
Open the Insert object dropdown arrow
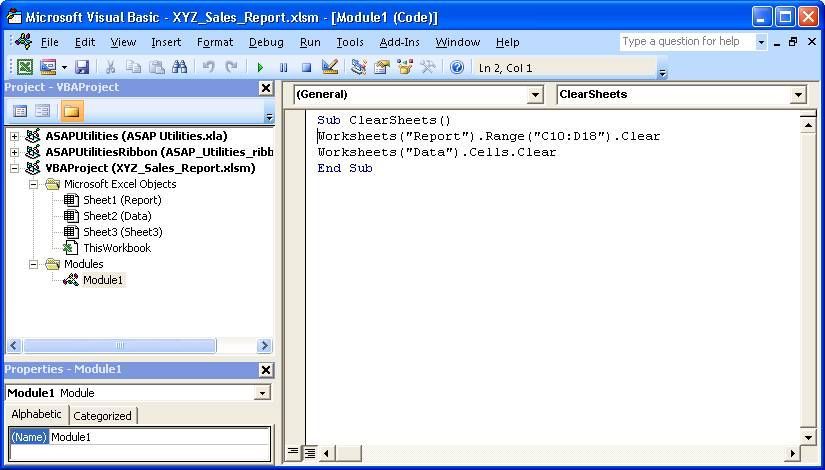pos(64,67)
